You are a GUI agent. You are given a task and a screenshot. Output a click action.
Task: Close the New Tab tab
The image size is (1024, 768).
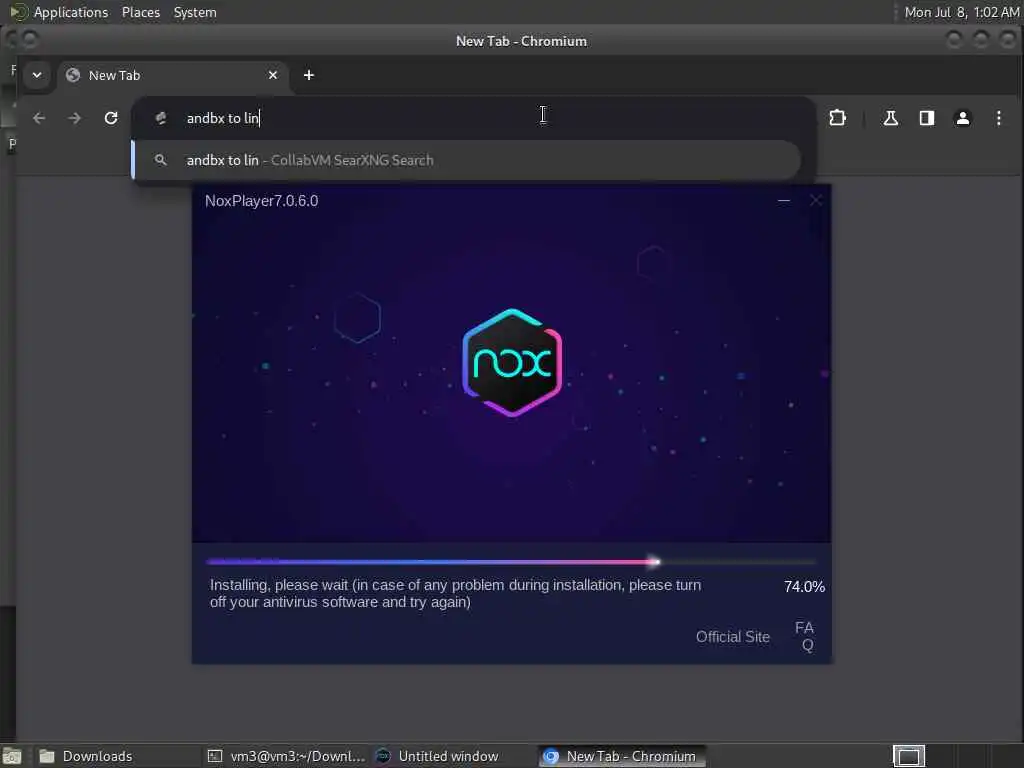273,75
